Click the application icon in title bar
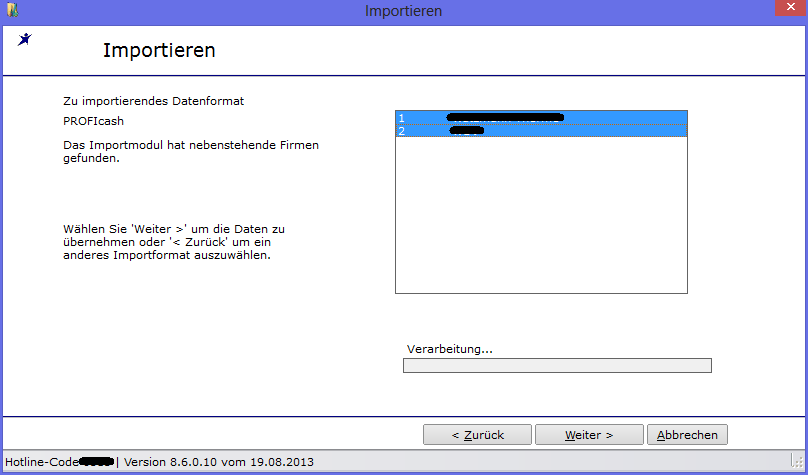 12,10
